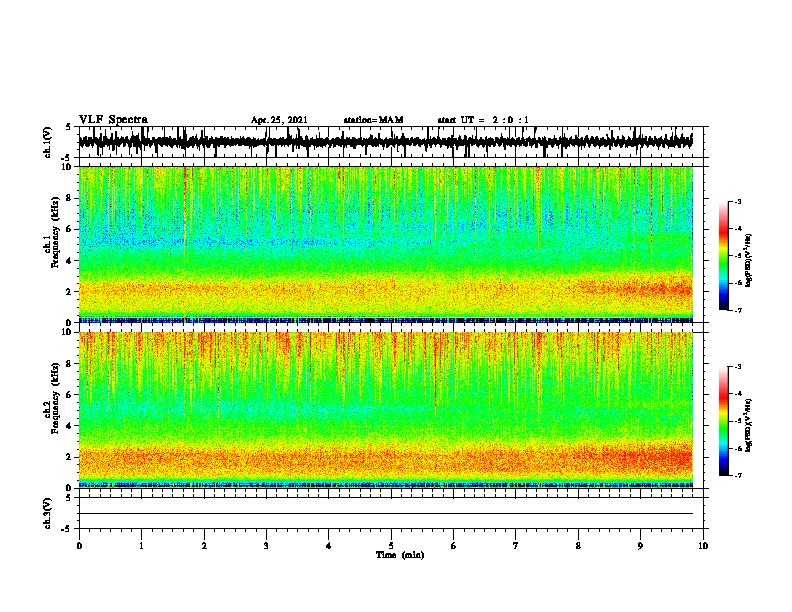Viewport: 792px width, 612px height.
Task: Click time axis tick label "5"
Action: 391,546
